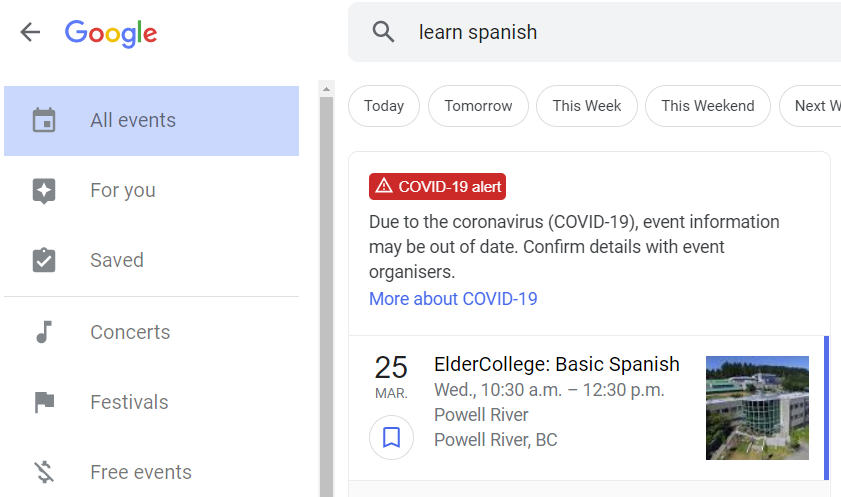Toggle bookmark to save ElderCollege event
The width and height of the screenshot is (841, 497).
tap(392, 437)
